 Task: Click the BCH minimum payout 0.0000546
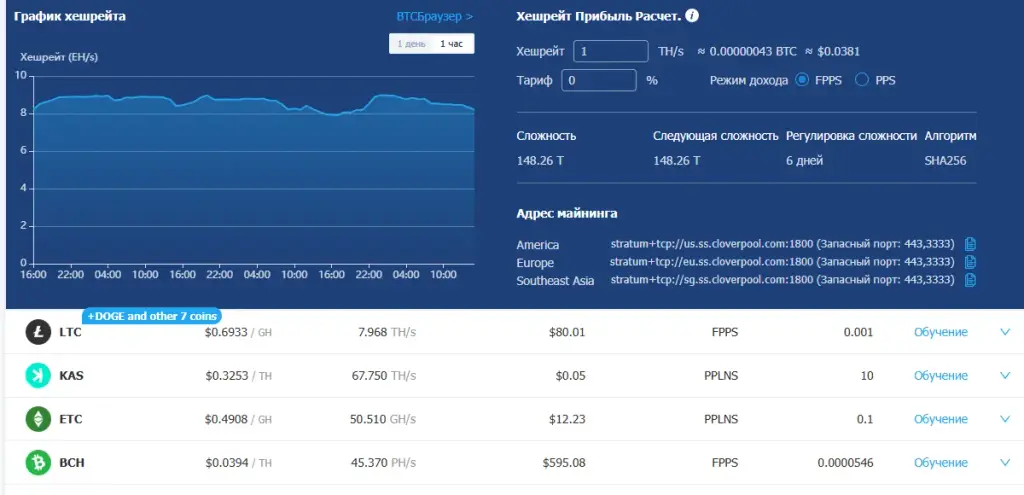point(845,463)
